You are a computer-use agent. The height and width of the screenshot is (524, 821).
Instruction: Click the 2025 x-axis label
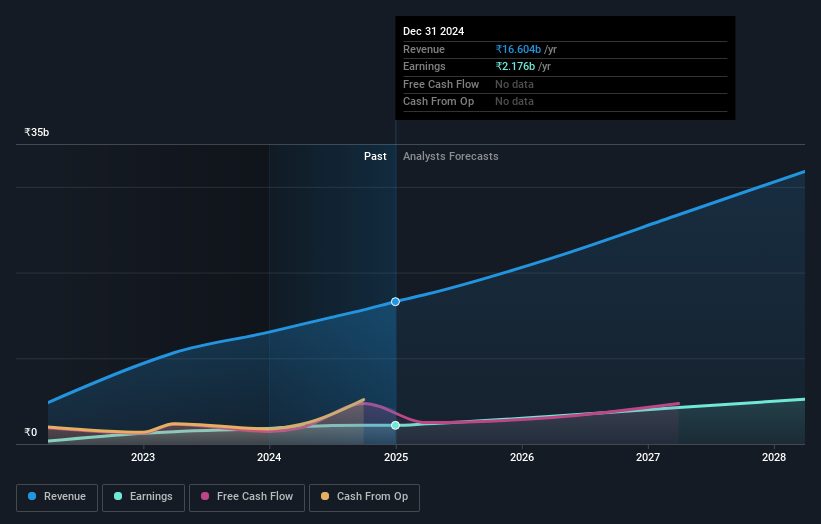(396, 457)
